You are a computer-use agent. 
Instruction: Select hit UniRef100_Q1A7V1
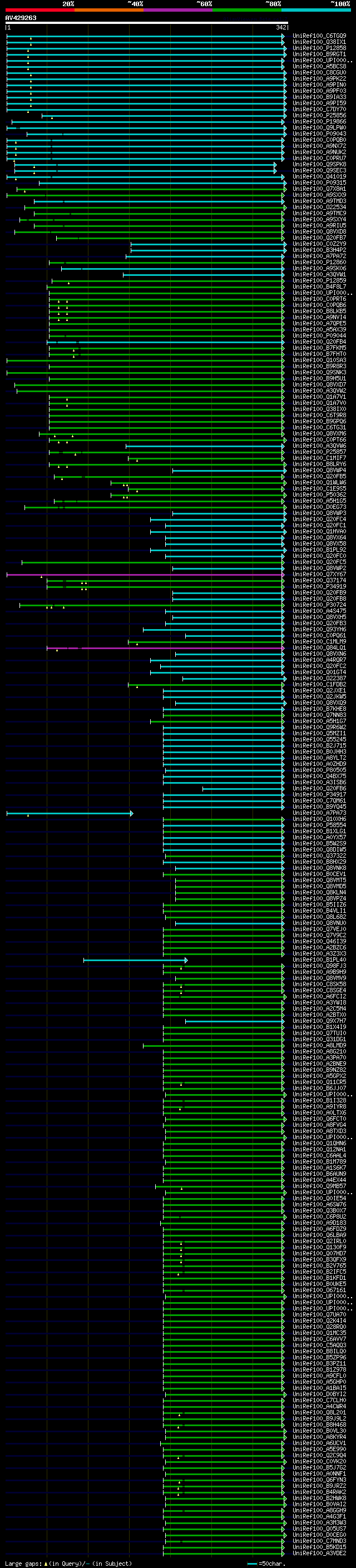319,397
